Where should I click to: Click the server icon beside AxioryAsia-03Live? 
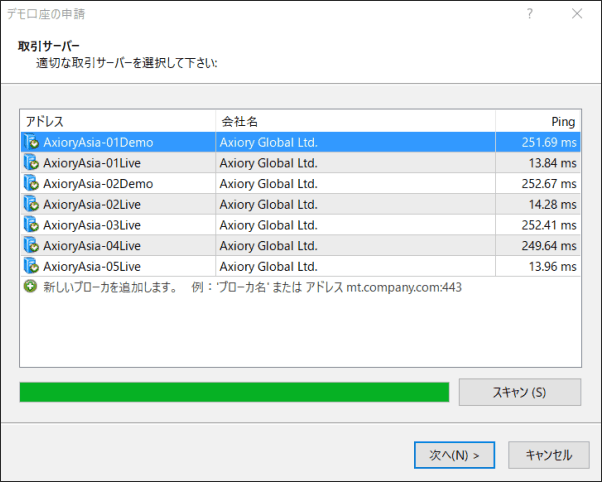31,225
